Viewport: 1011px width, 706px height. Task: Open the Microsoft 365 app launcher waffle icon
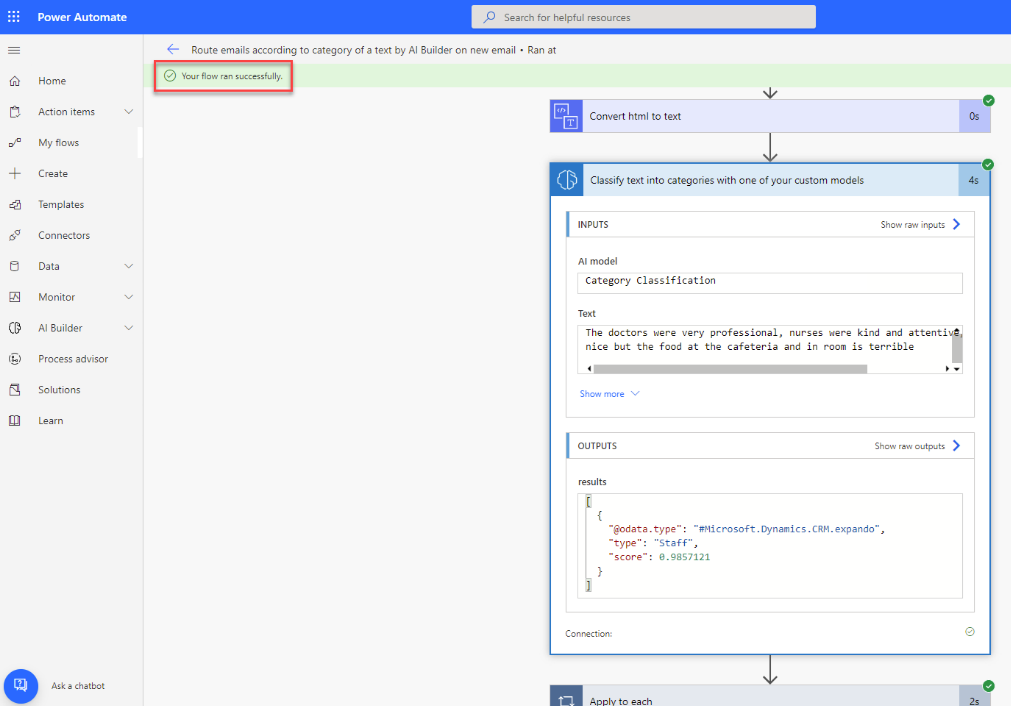14,16
